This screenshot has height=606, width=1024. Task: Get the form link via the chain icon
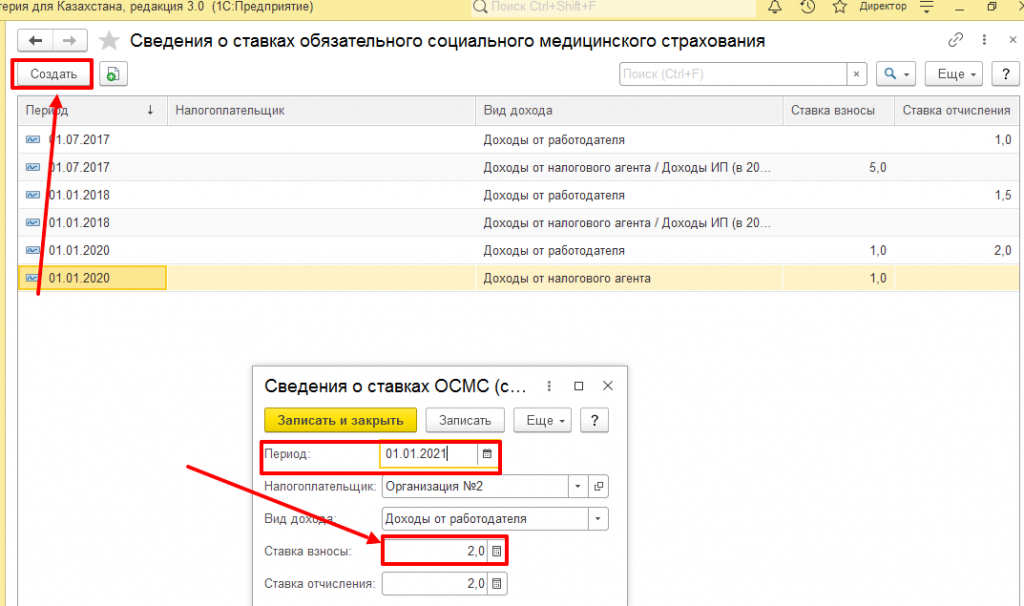tap(955, 41)
